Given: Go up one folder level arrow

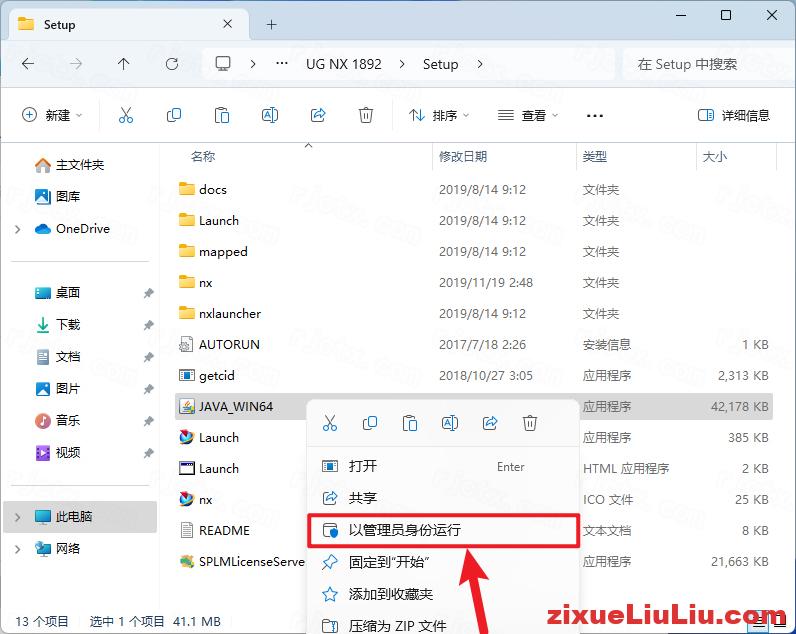Looking at the screenshot, I should point(123,64).
